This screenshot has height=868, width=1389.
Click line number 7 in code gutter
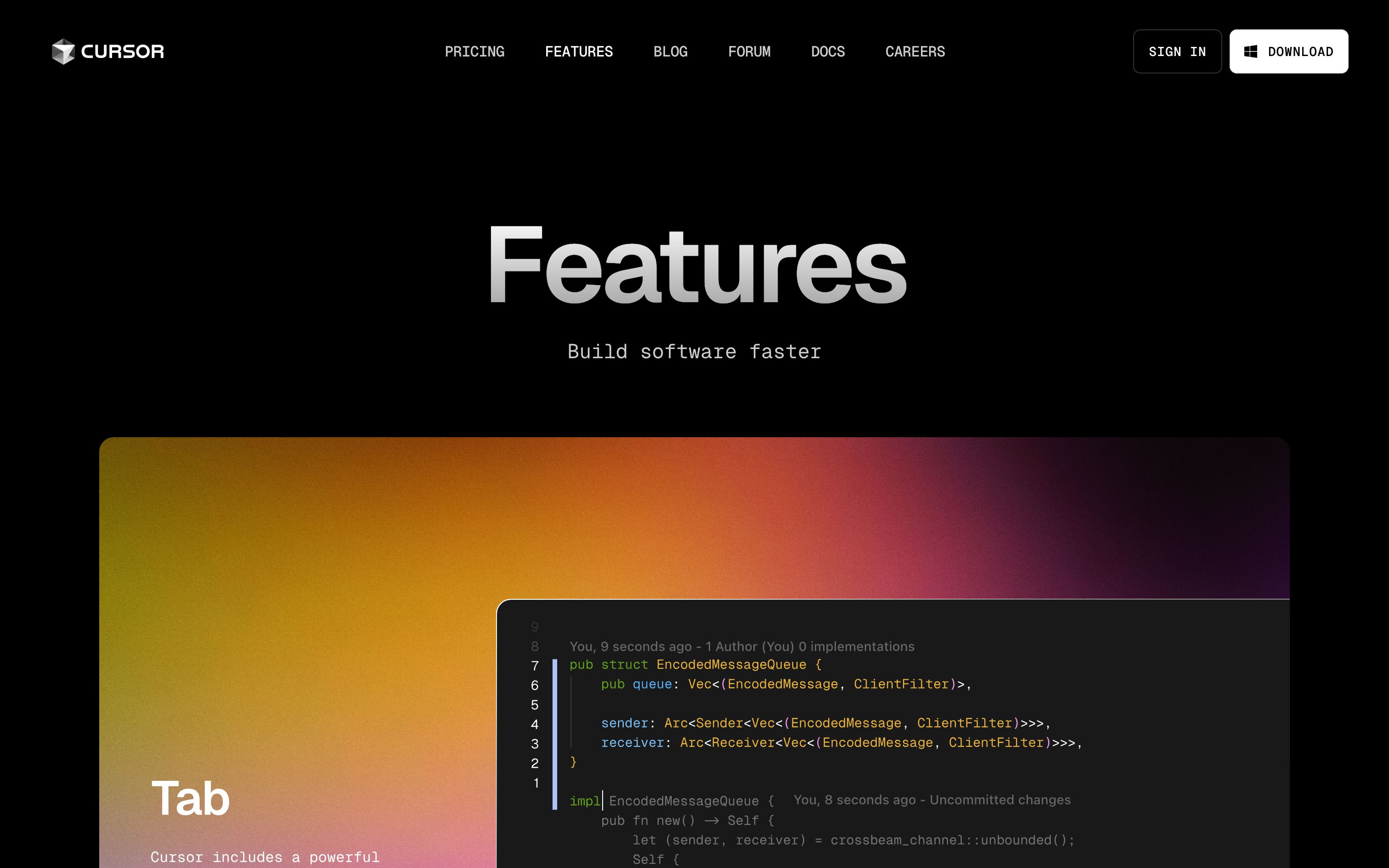(x=535, y=666)
